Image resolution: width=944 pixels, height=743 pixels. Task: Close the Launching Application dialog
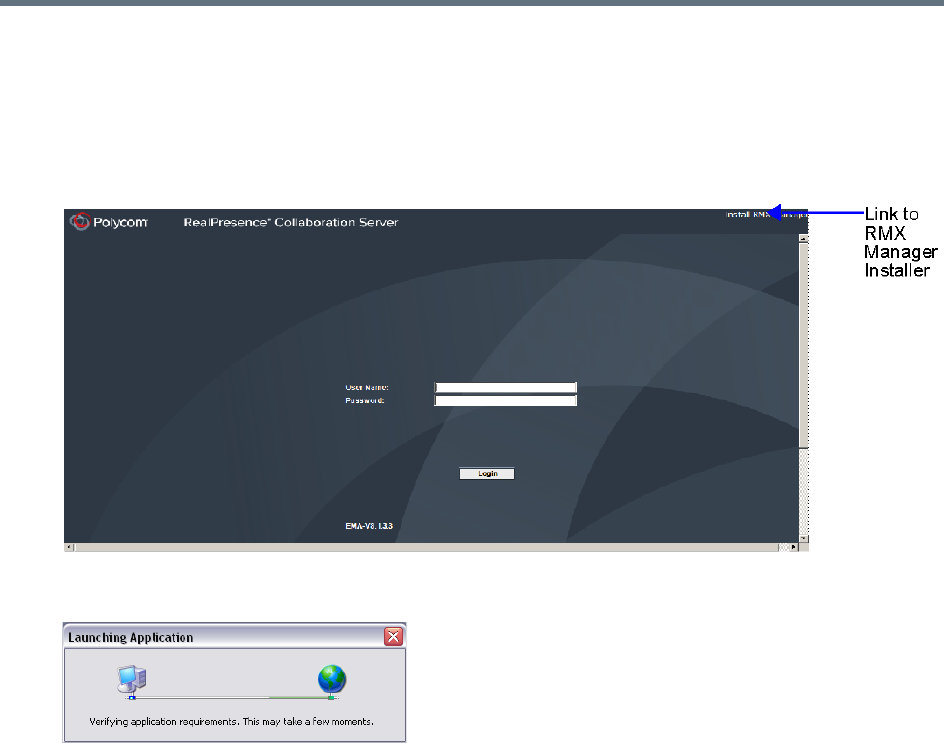tap(393, 636)
